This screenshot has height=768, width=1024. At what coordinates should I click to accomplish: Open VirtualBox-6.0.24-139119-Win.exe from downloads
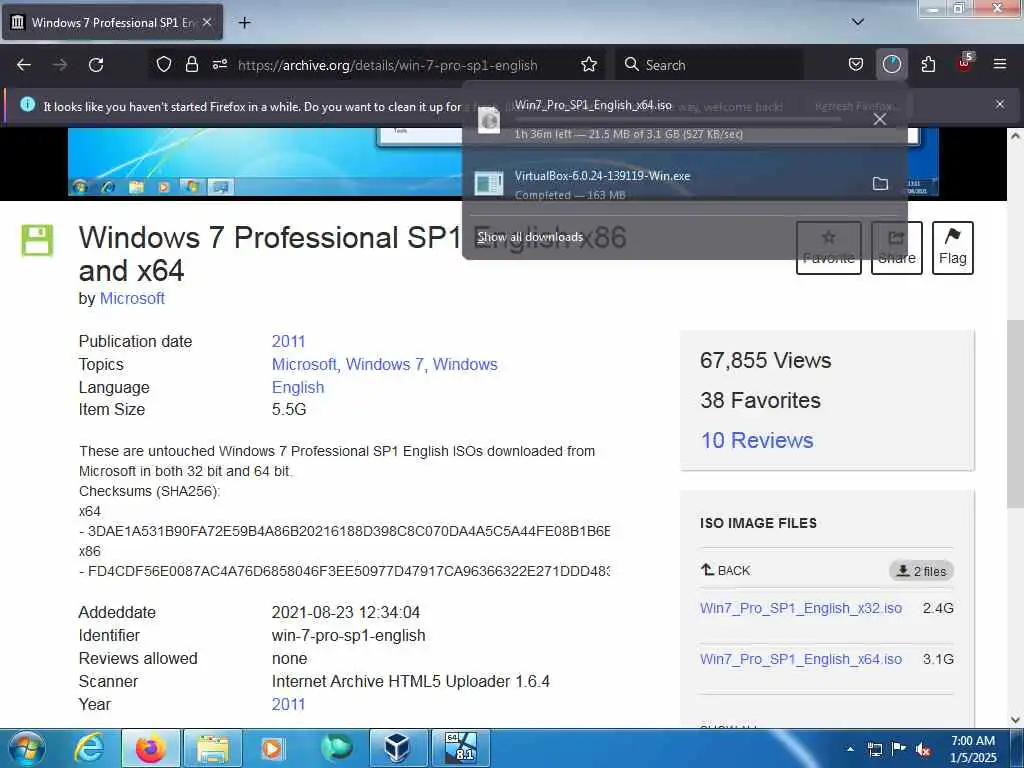(x=666, y=184)
